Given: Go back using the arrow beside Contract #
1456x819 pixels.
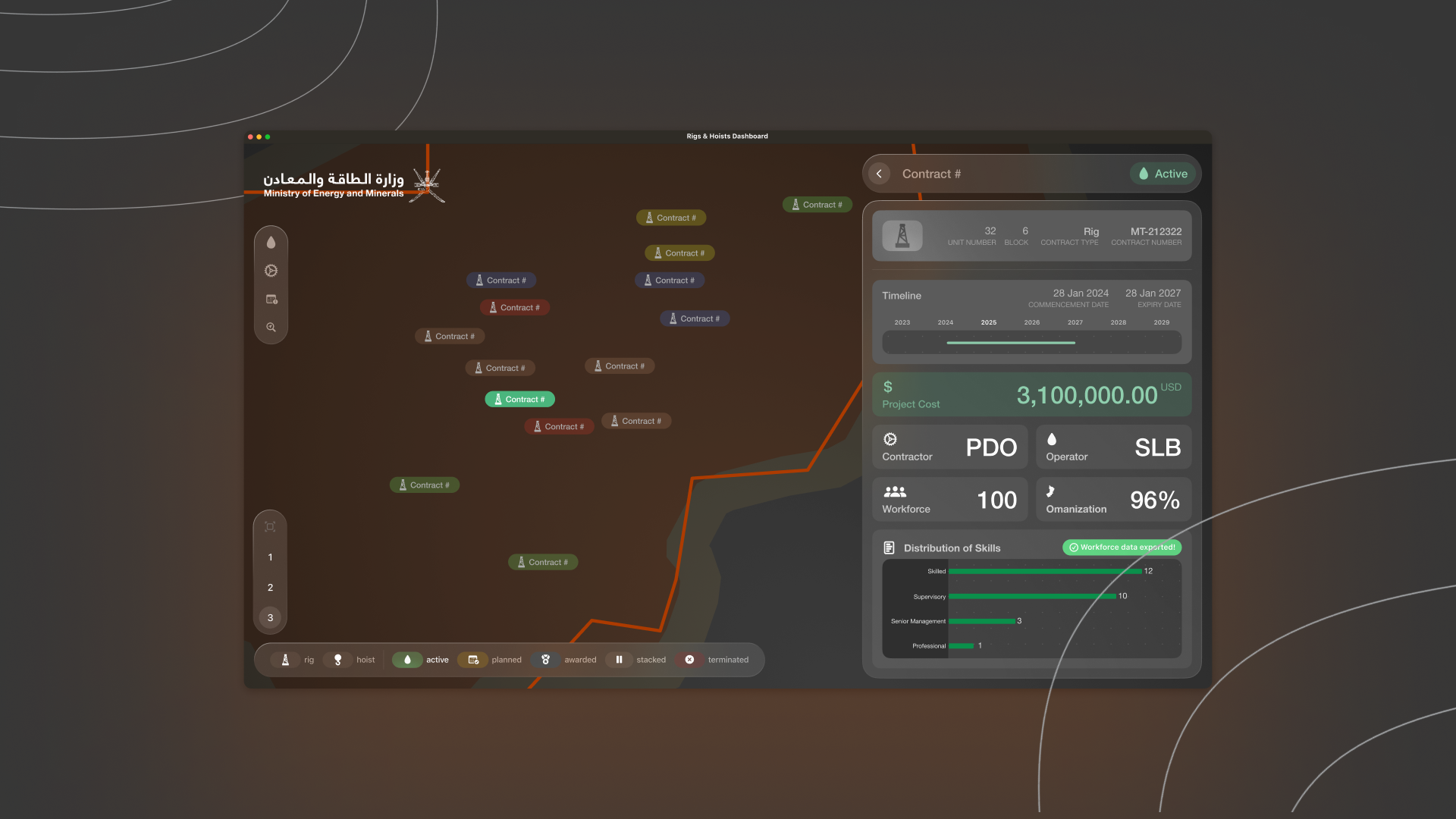Looking at the screenshot, I should point(879,174).
